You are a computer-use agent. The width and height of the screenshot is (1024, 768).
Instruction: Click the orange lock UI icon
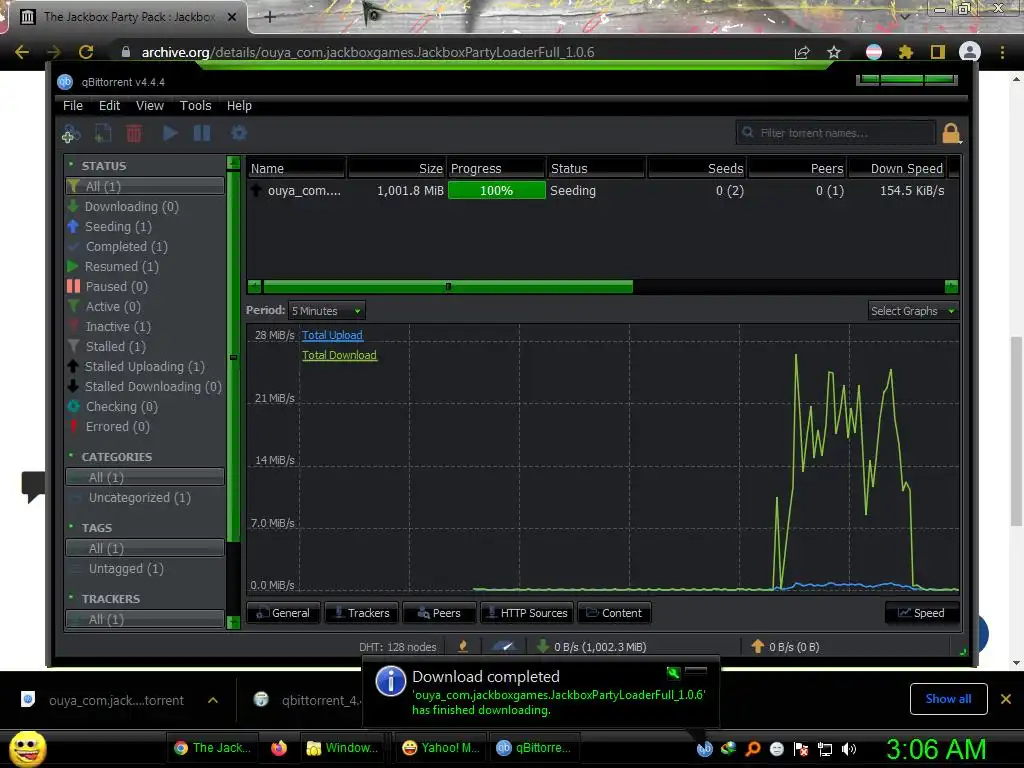pos(951,133)
